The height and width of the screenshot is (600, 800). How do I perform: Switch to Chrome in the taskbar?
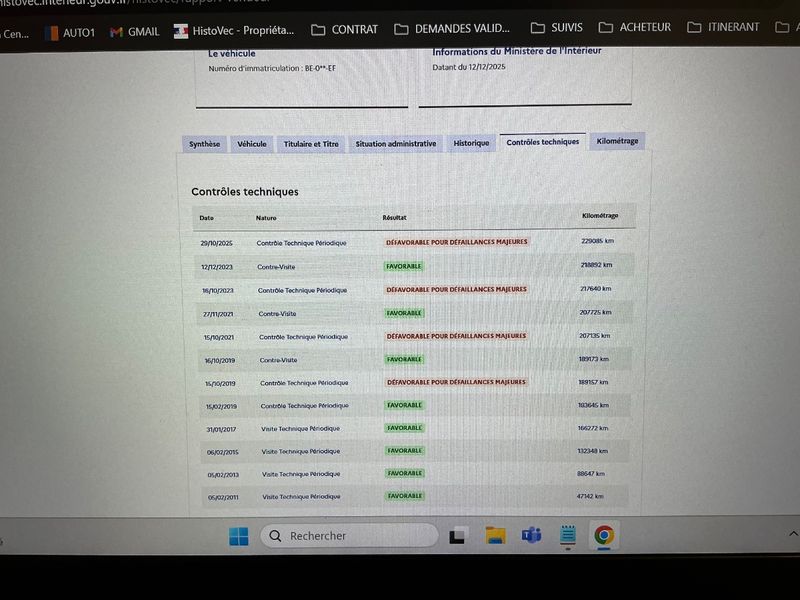coord(604,535)
